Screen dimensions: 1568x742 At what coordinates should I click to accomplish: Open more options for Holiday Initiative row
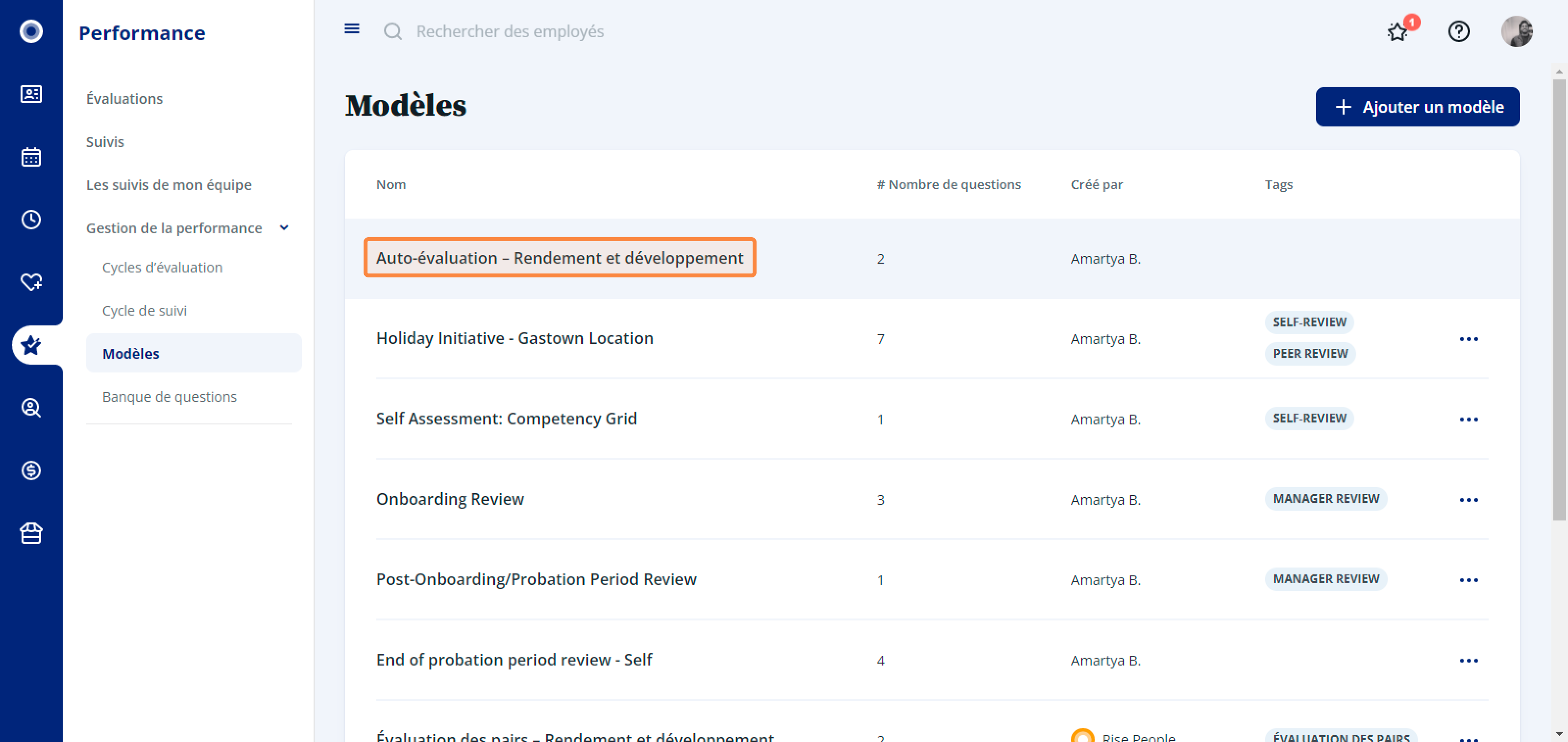pos(1468,339)
